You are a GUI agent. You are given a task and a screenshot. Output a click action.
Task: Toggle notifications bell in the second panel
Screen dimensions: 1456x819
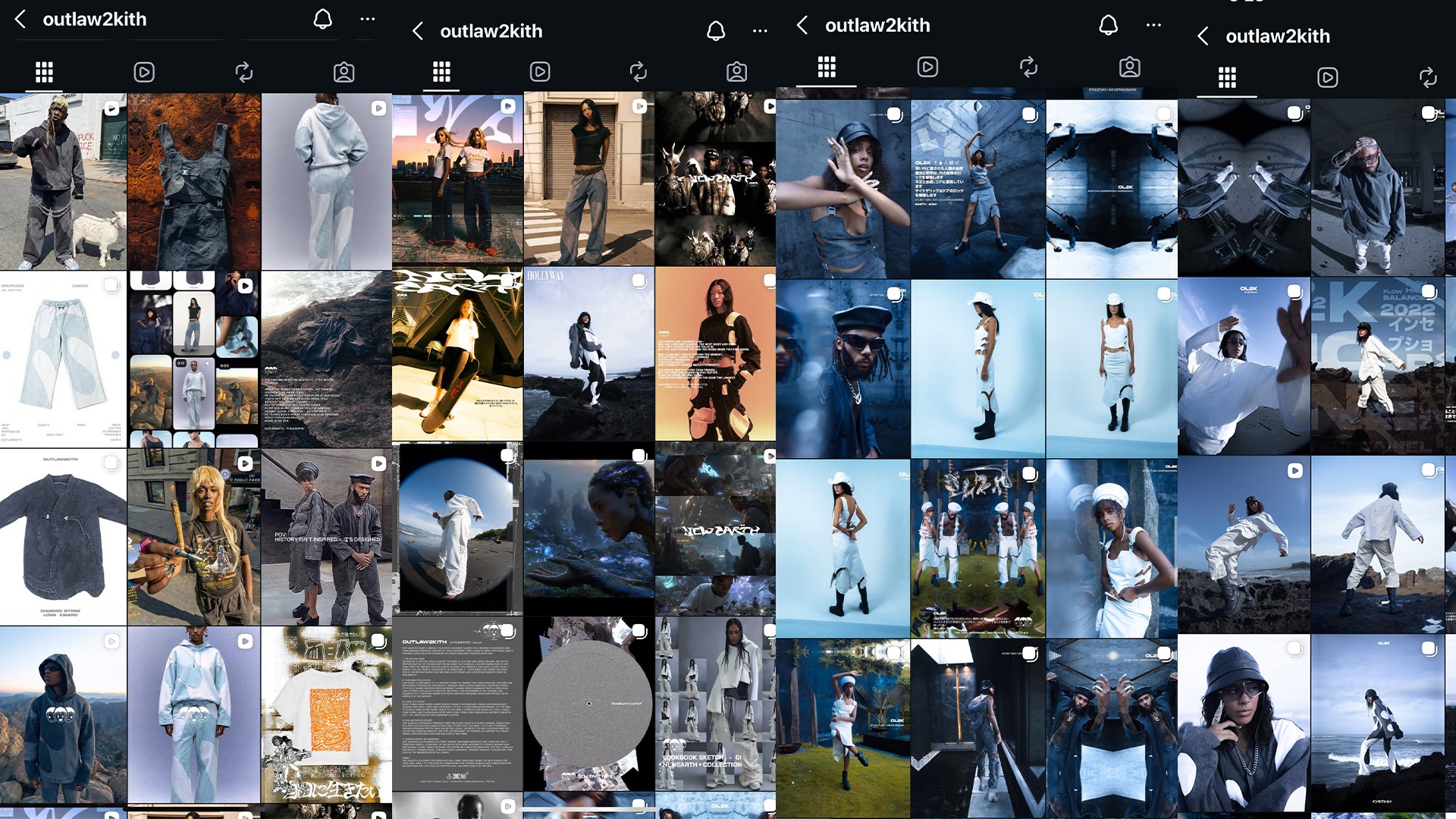click(x=716, y=31)
